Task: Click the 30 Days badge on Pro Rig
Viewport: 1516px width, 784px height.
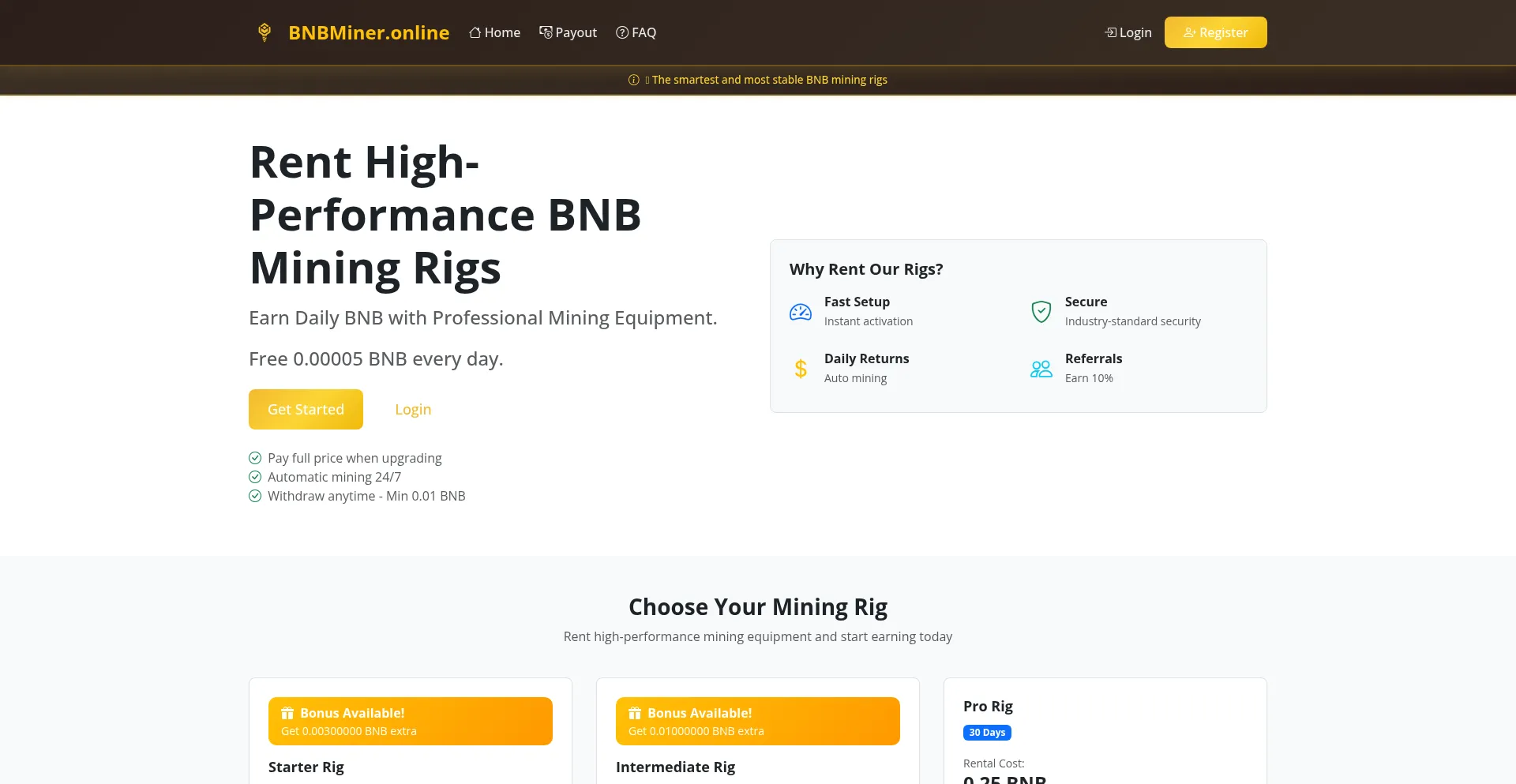Action: coord(987,733)
